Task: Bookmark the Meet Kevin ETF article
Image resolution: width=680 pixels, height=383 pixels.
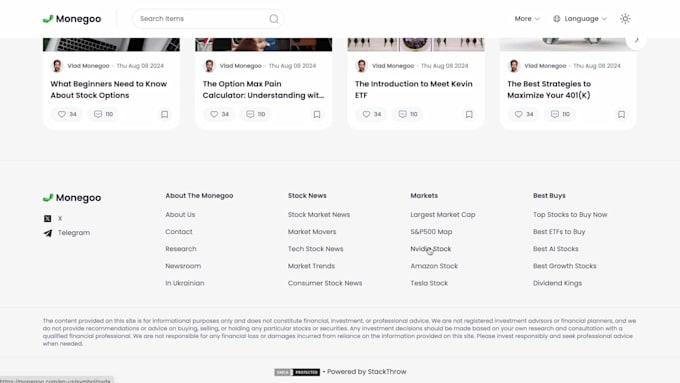Action: [469, 114]
